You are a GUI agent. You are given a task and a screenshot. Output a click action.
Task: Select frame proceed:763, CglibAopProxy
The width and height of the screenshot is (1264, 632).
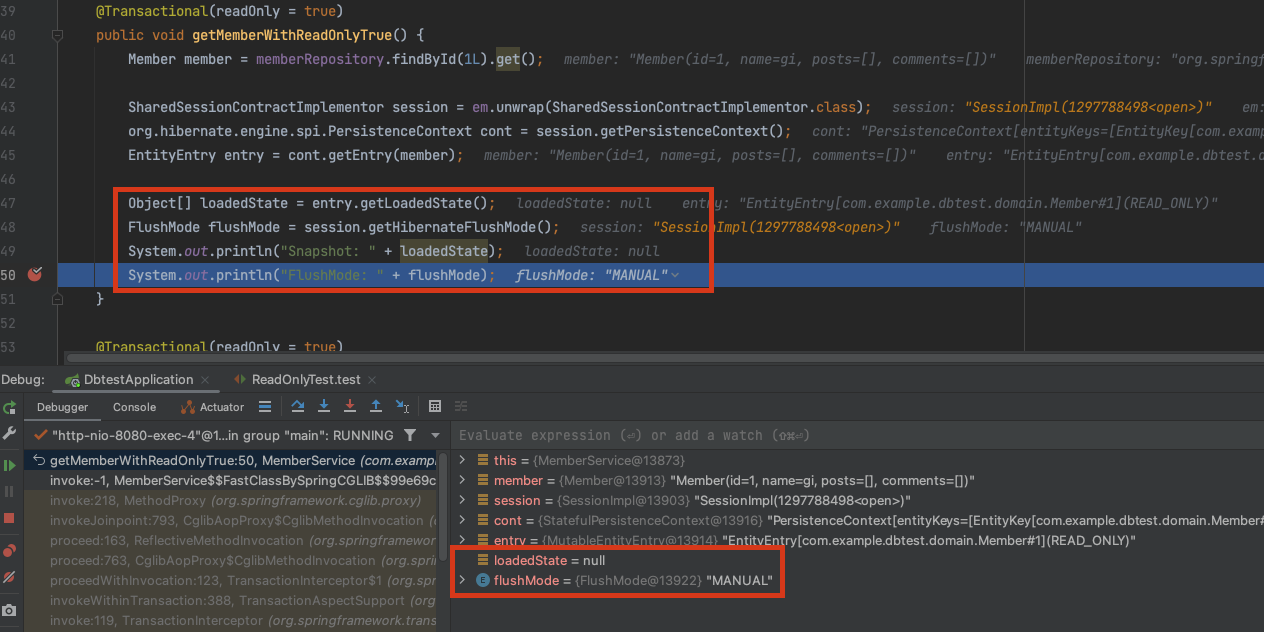click(x=232, y=560)
